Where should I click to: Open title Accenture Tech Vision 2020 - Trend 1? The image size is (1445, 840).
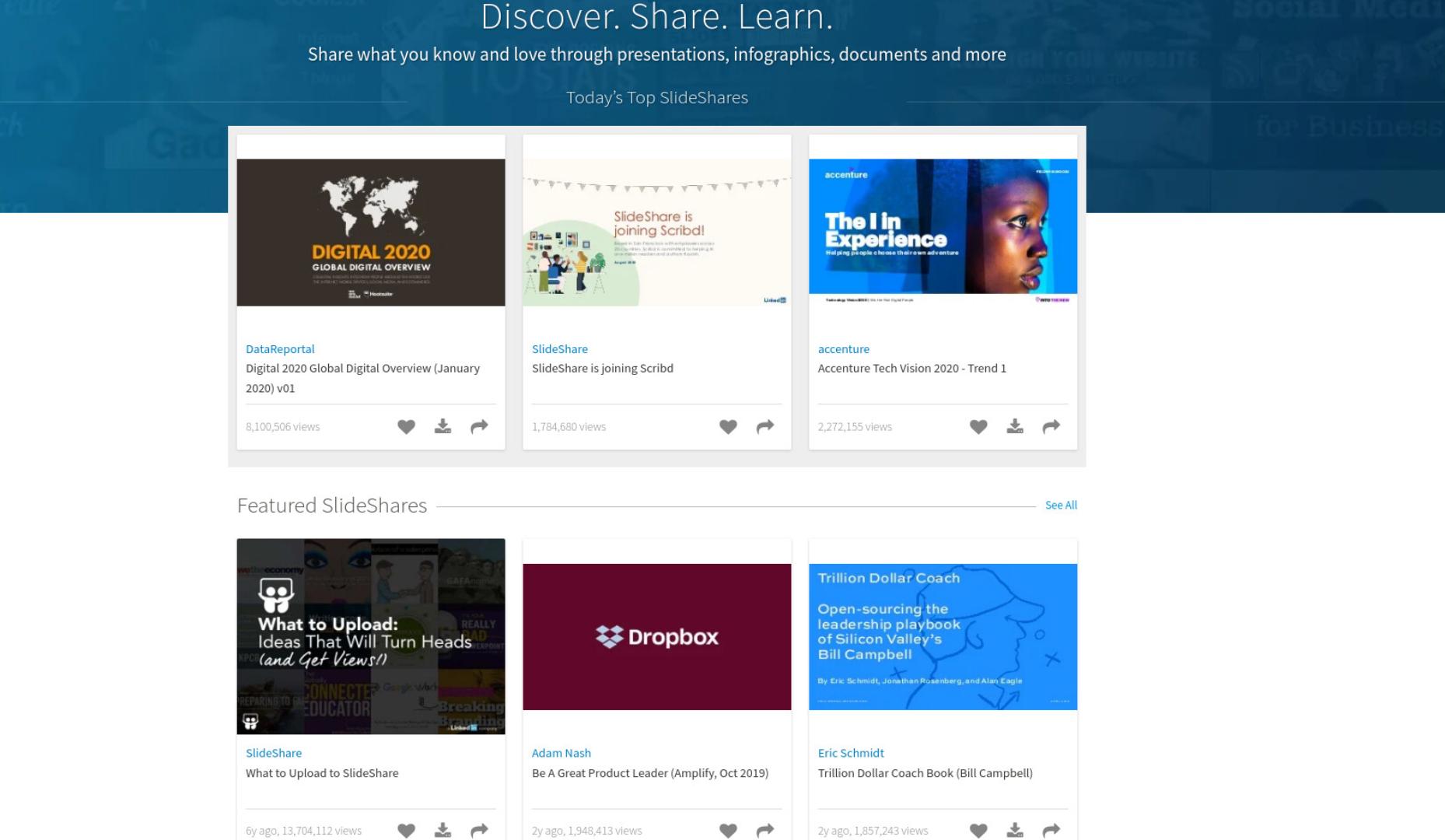912,369
